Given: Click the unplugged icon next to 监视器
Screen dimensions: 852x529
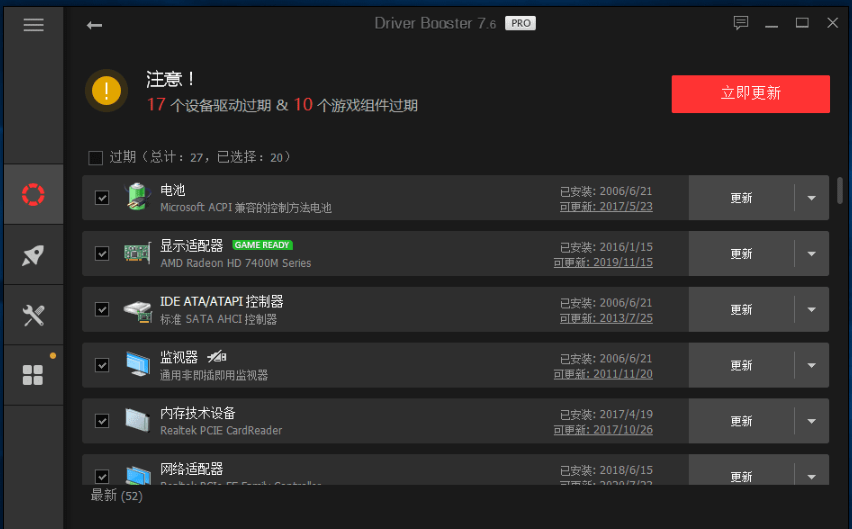Looking at the screenshot, I should pyautogui.click(x=216, y=357).
